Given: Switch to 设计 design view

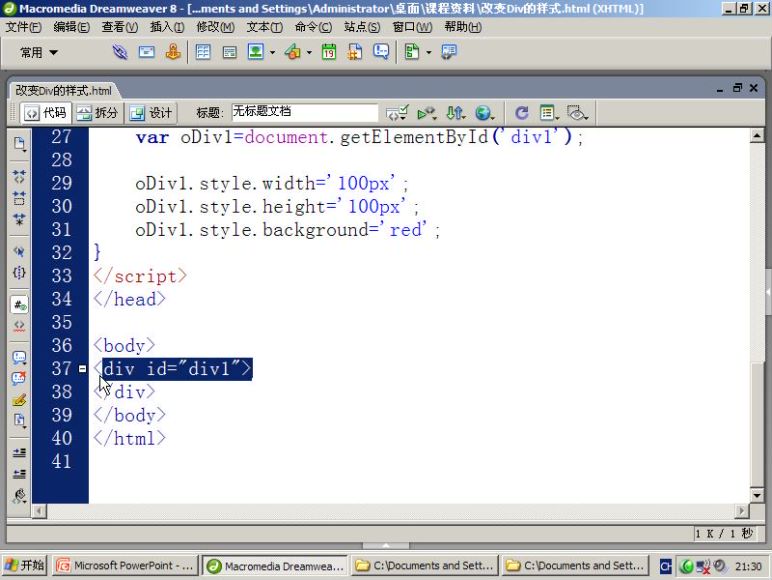Looking at the screenshot, I should (x=151, y=113).
